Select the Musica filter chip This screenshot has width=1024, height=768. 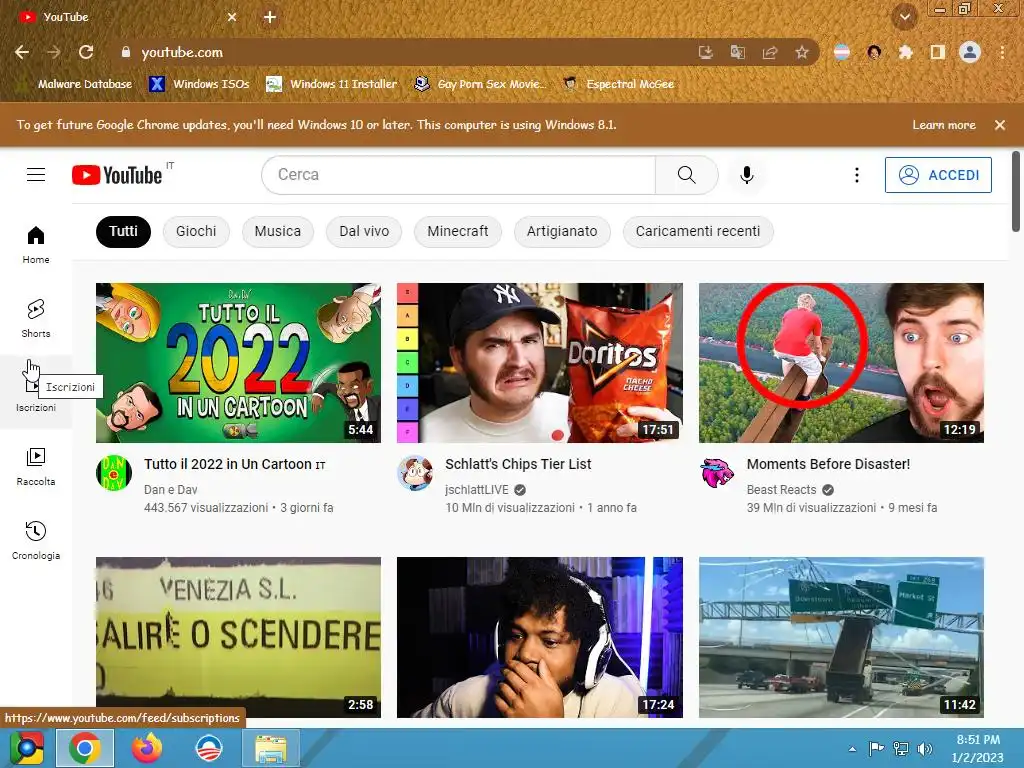278,231
